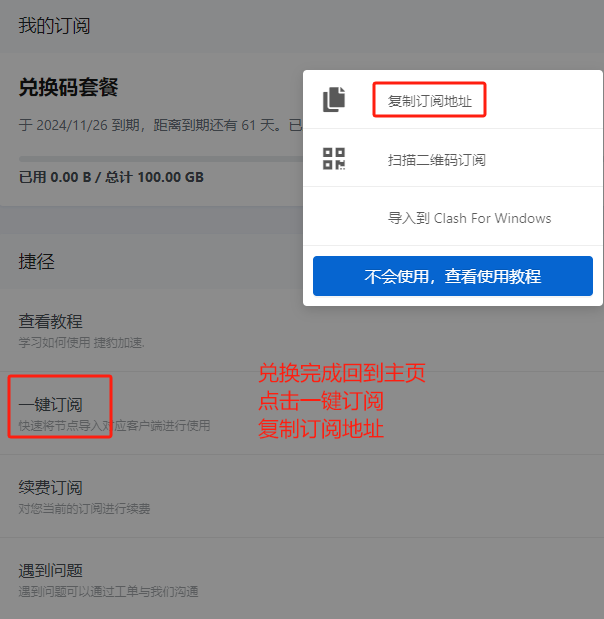This screenshot has height=619, width=604.
Task: Click the 我的订阅 section header
Action: [x=54, y=26]
